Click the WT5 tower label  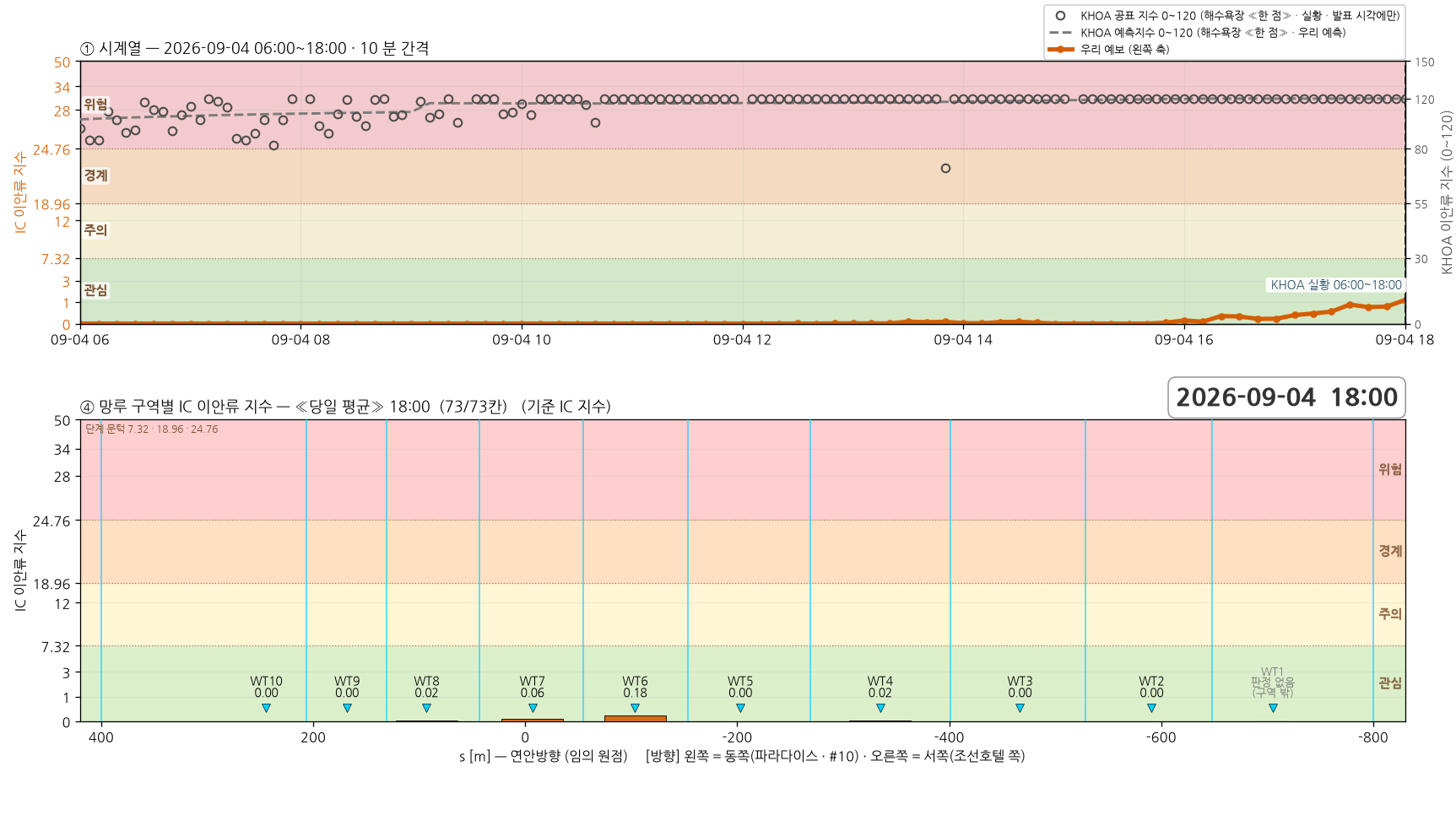740,682
